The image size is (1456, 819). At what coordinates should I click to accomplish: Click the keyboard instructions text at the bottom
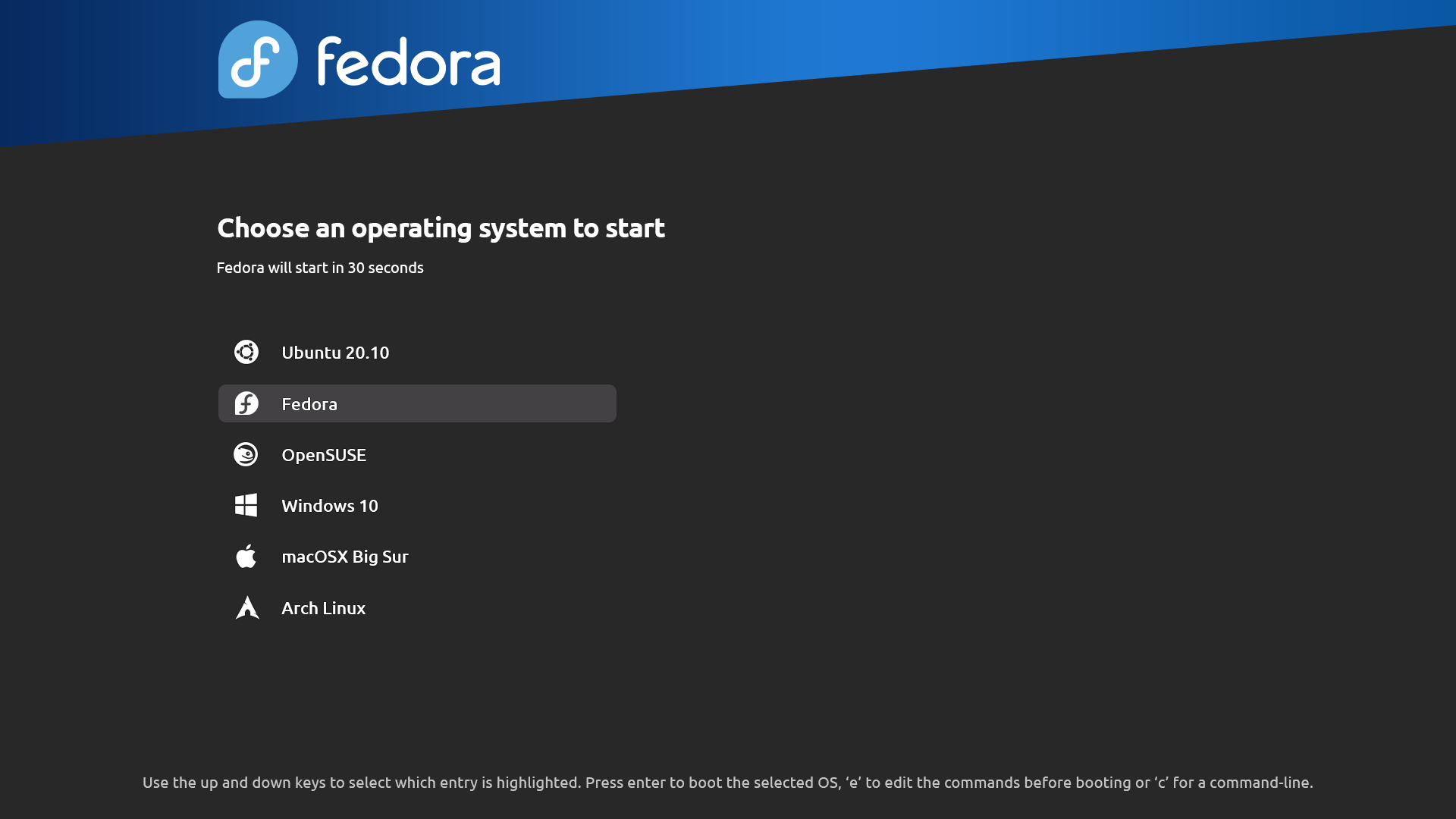click(728, 783)
